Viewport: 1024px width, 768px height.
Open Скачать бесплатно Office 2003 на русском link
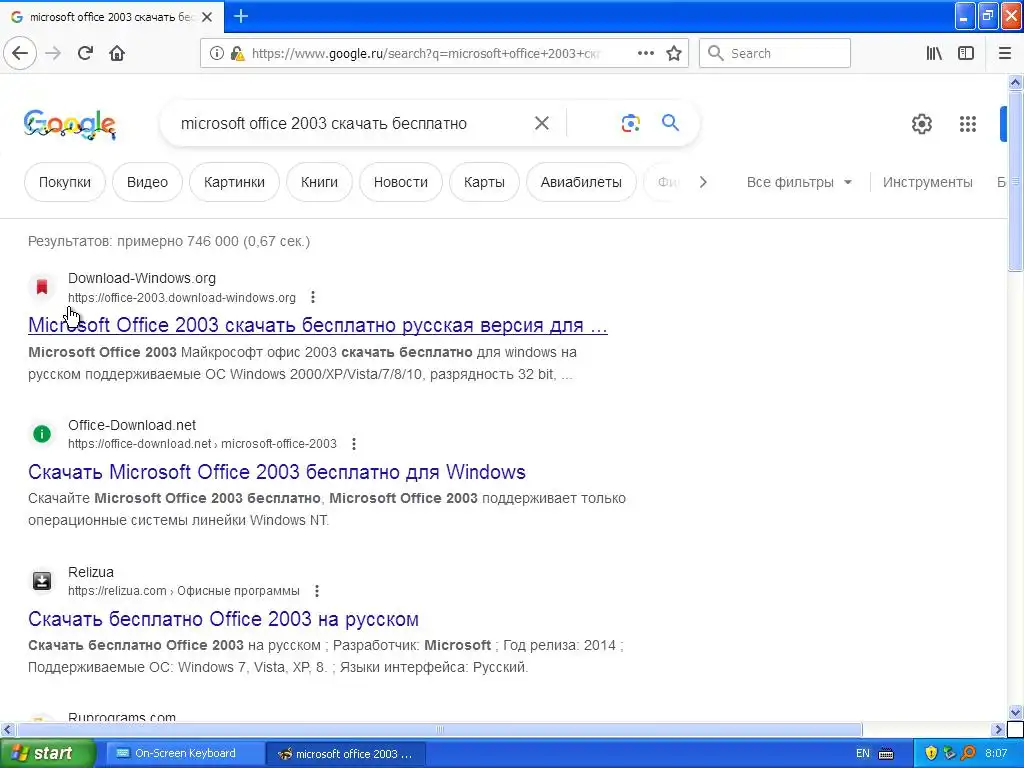point(223,618)
